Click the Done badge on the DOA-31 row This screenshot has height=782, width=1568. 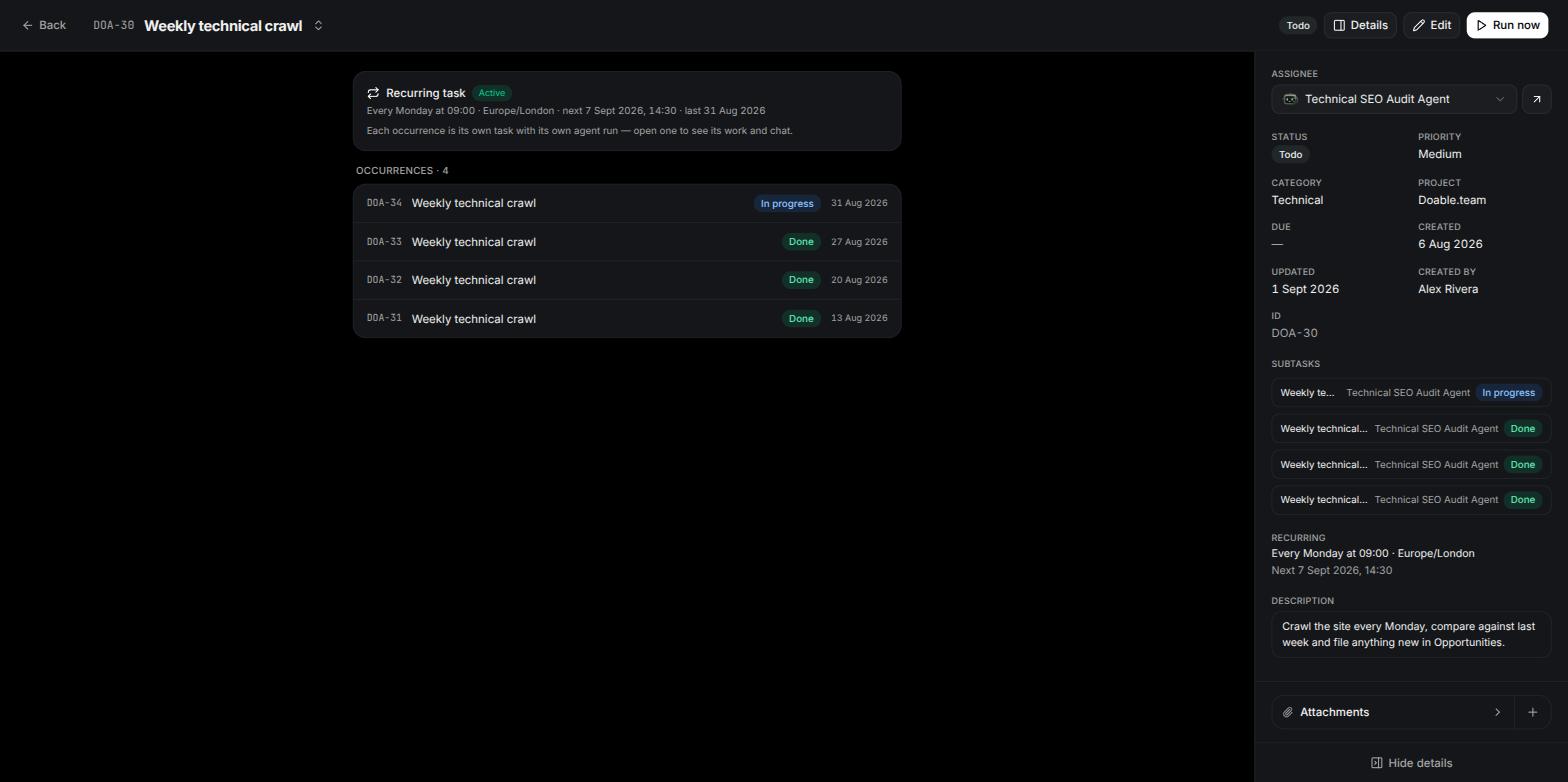(x=801, y=318)
